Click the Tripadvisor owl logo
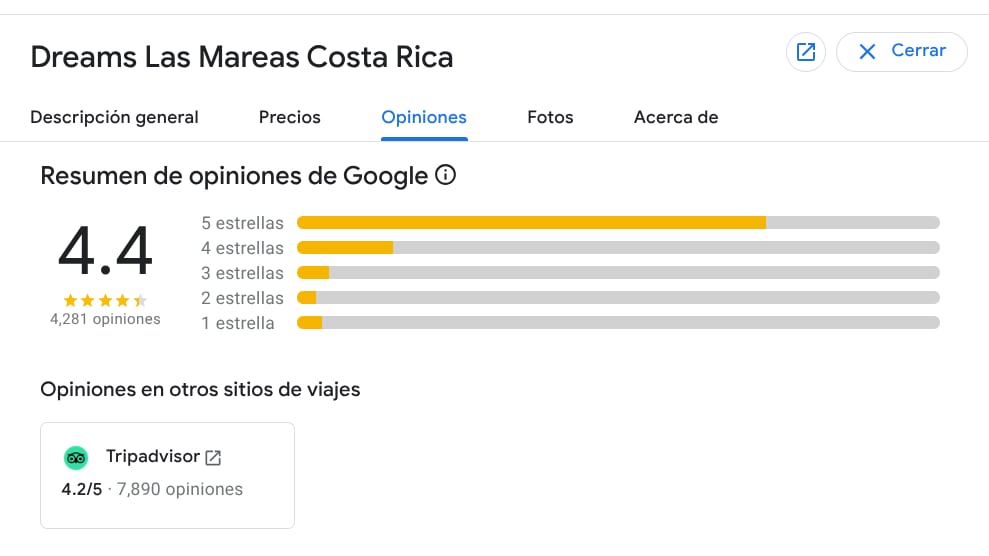This screenshot has width=989, height=556. point(76,458)
